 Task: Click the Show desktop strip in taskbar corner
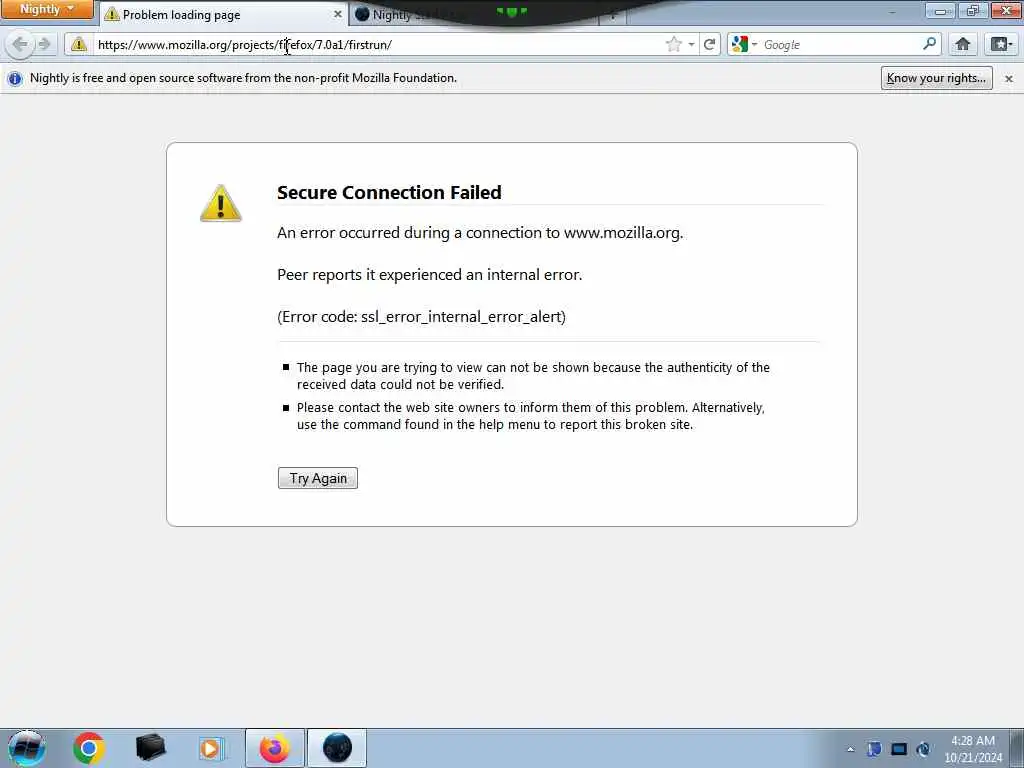pos(1017,748)
